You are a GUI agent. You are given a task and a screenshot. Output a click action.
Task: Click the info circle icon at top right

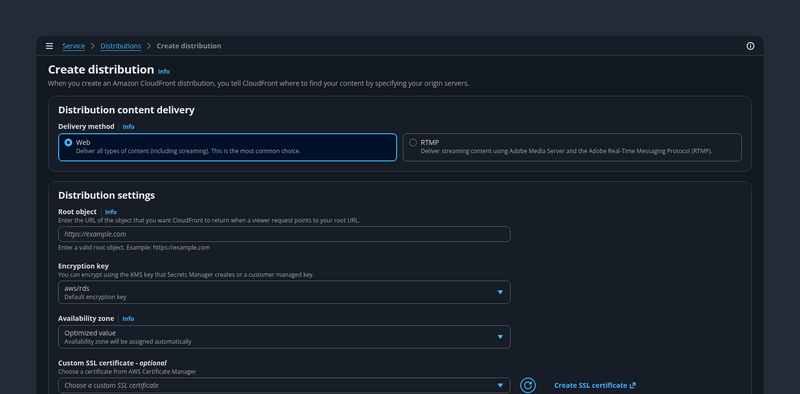click(x=750, y=46)
